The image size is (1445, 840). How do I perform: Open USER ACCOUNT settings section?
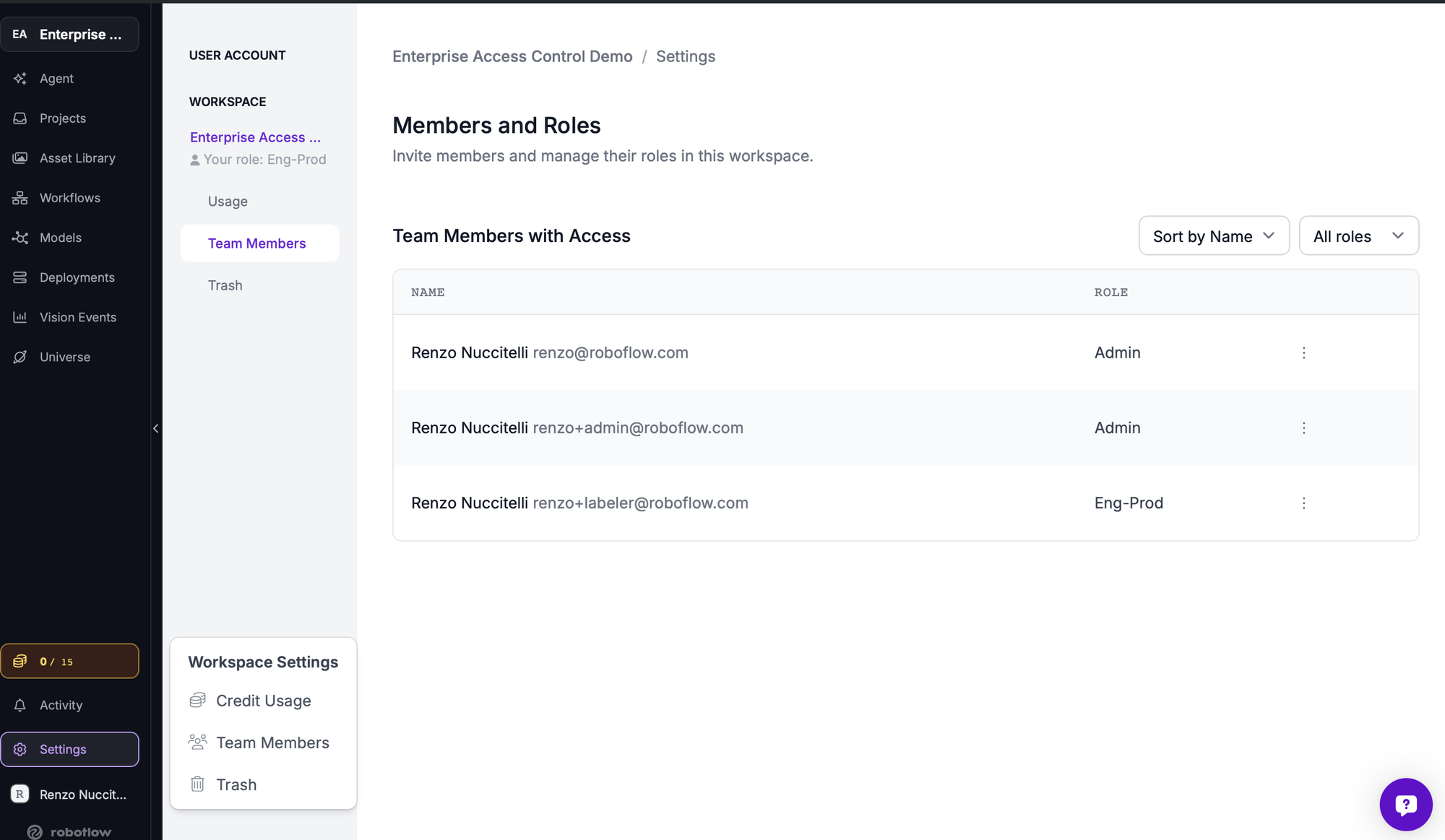click(238, 56)
